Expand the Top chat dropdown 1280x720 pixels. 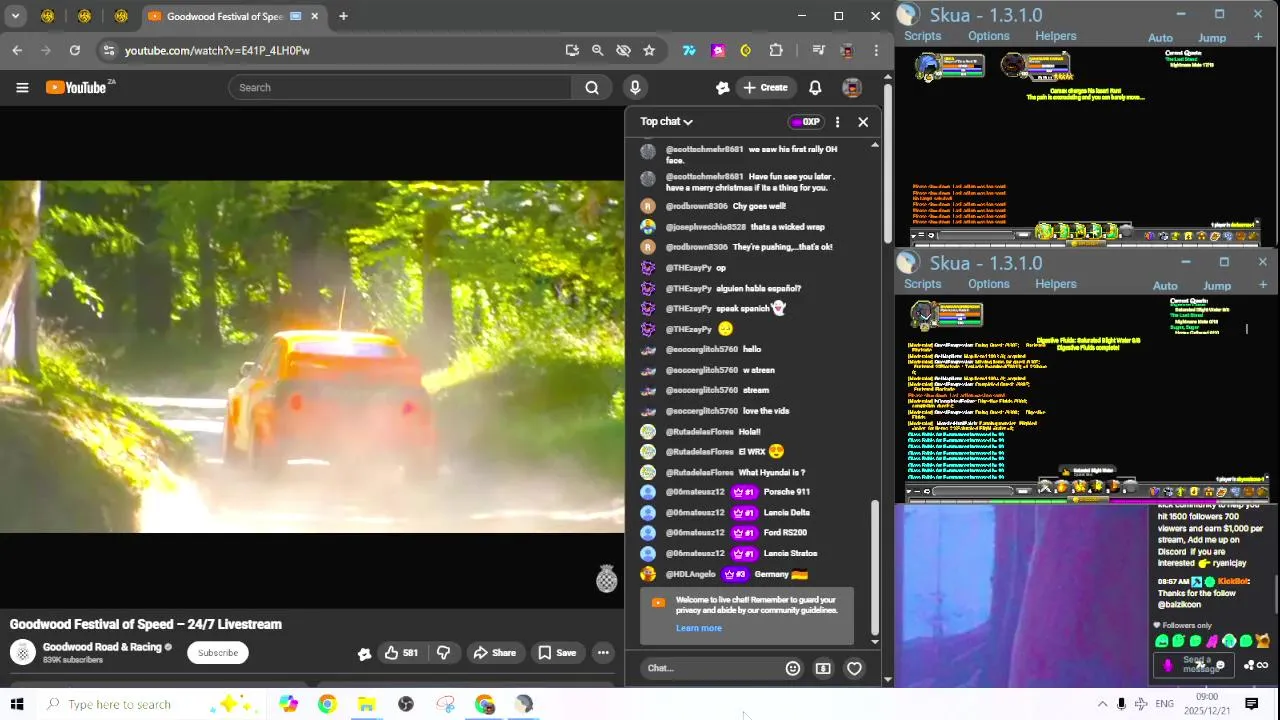(666, 122)
